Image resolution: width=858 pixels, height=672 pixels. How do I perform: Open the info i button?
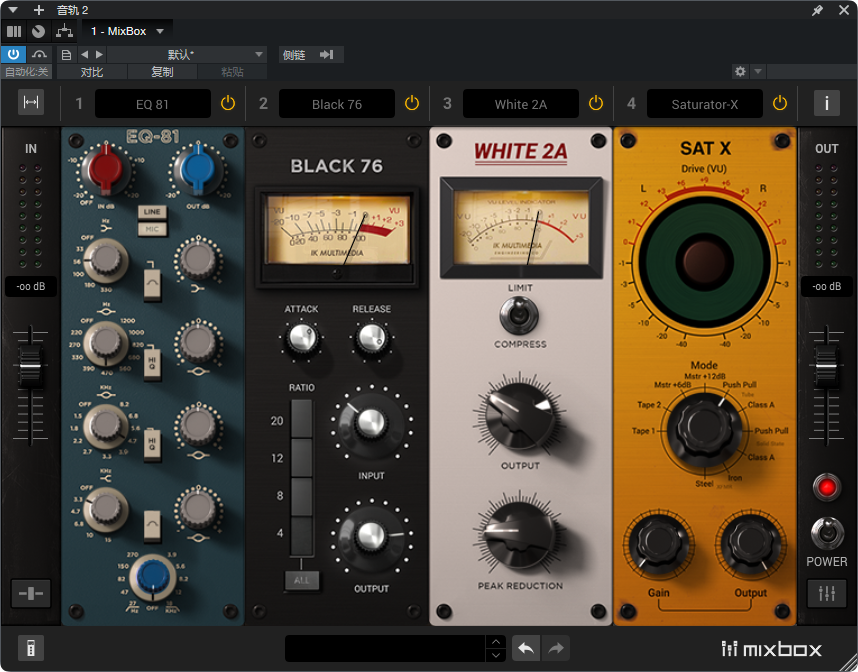826,103
